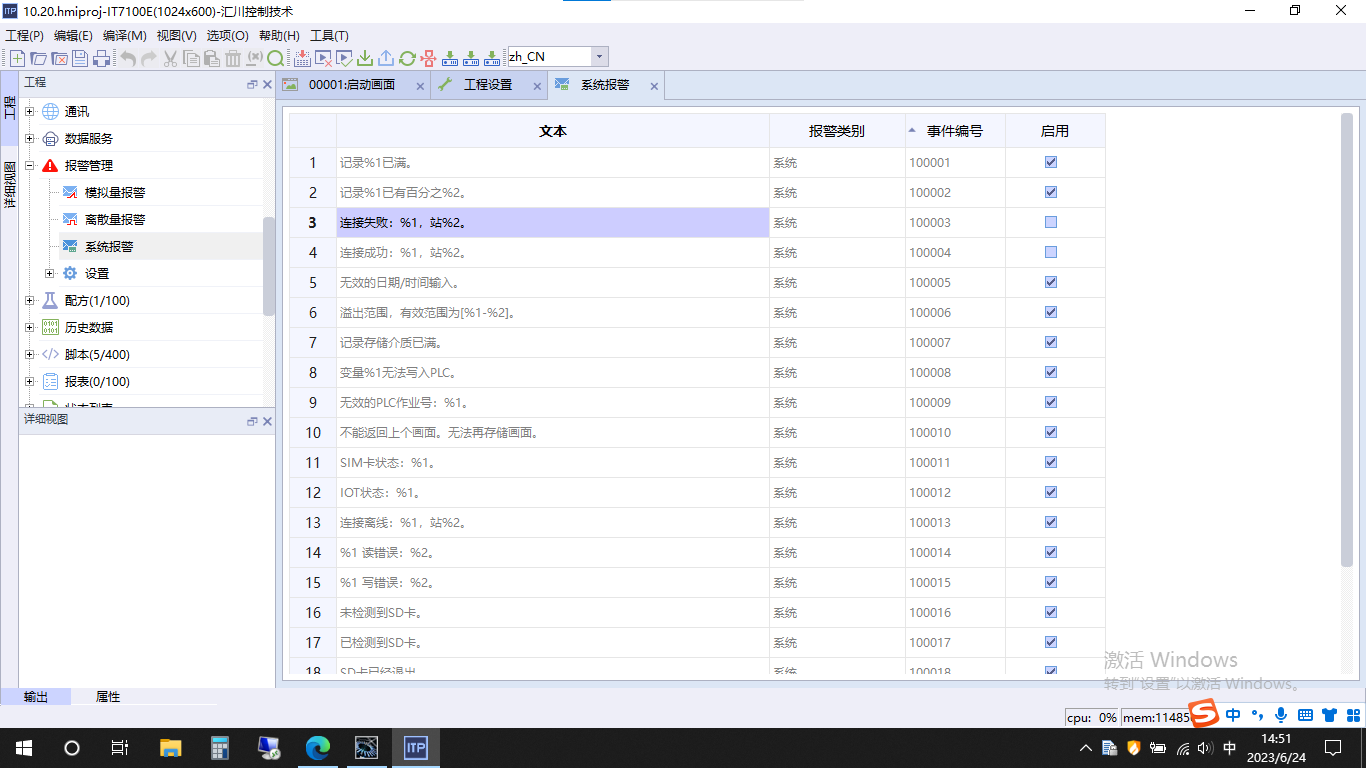The height and width of the screenshot is (768, 1366).
Task: Click the Save floppy disk icon
Action: click(x=80, y=58)
